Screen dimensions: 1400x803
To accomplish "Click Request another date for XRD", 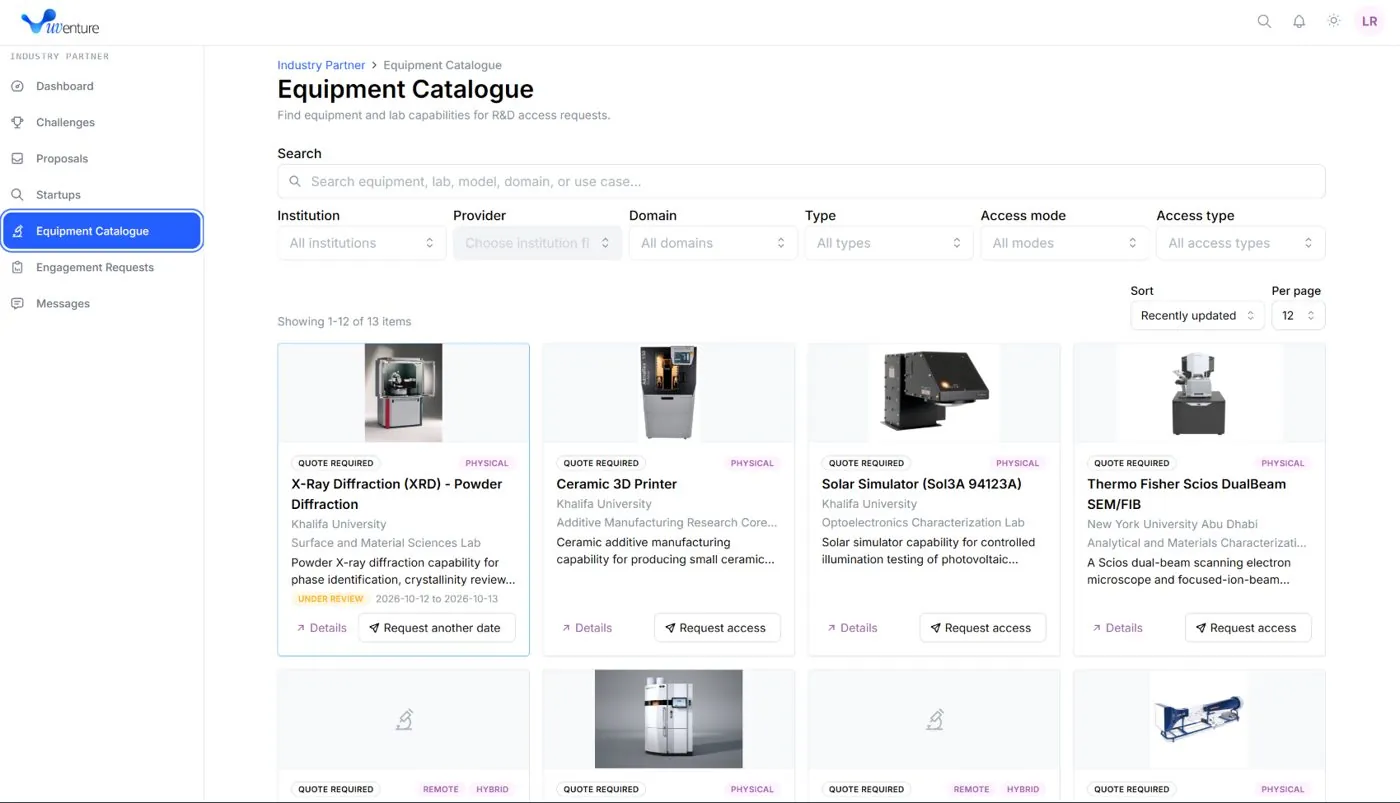I will click(437, 628).
